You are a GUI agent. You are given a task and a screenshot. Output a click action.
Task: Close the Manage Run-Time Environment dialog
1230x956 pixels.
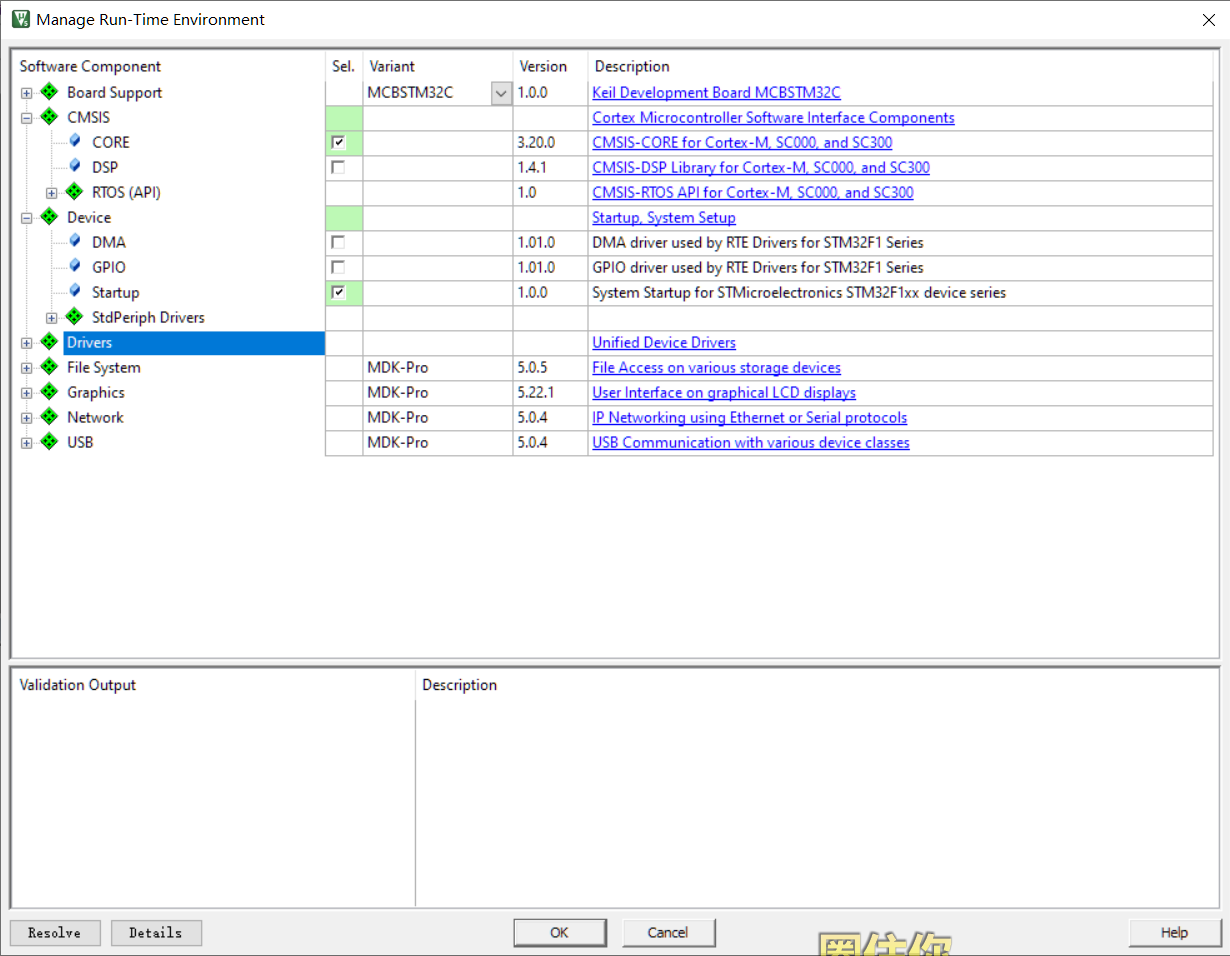pos(1207,19)
